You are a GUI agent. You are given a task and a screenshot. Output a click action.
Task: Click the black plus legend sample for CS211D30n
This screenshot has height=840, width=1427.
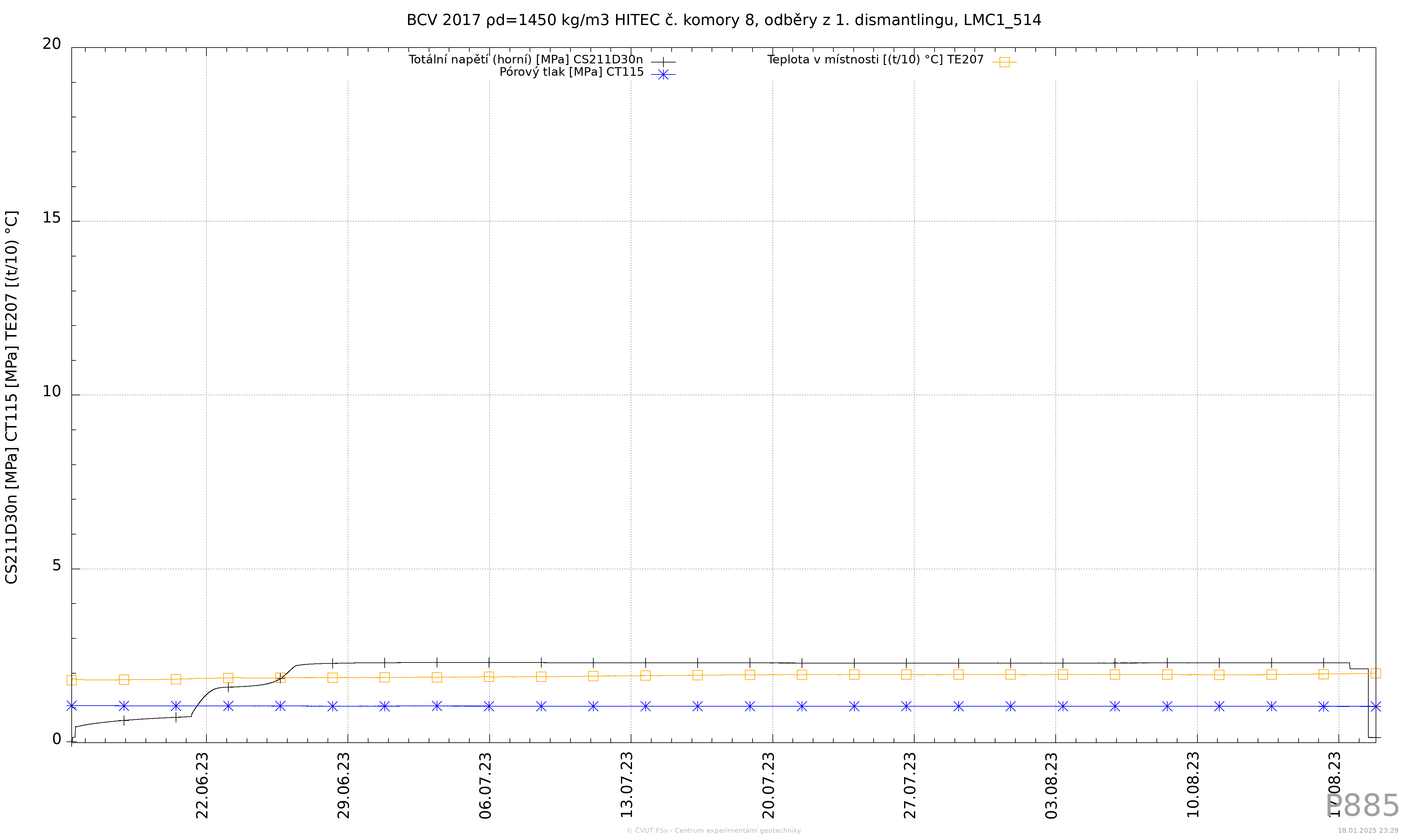663,62
